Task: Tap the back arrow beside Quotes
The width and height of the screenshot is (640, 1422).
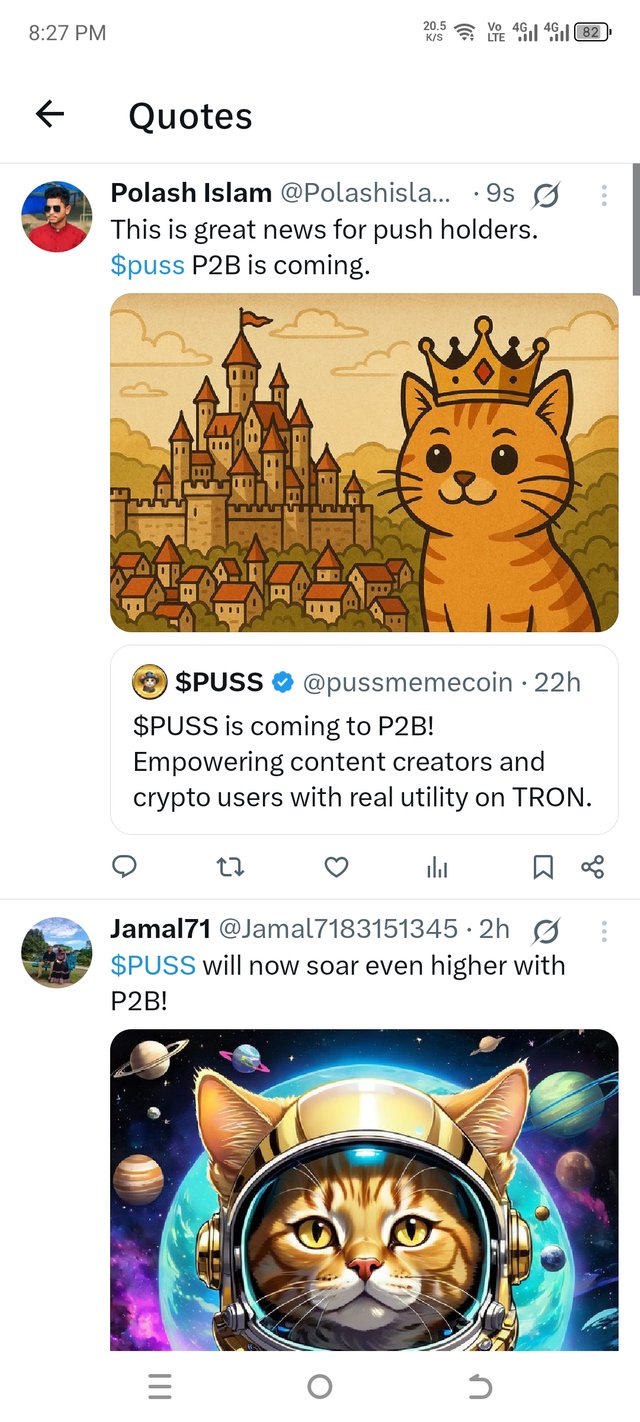Action: pyautogui.click(x=50, y=115)
